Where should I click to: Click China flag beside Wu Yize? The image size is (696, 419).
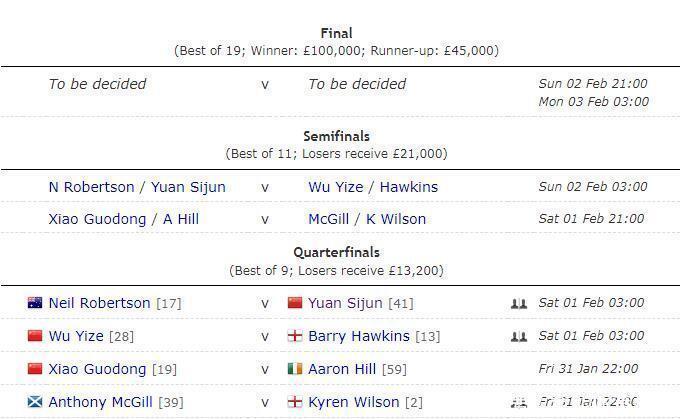click(35, 336)
